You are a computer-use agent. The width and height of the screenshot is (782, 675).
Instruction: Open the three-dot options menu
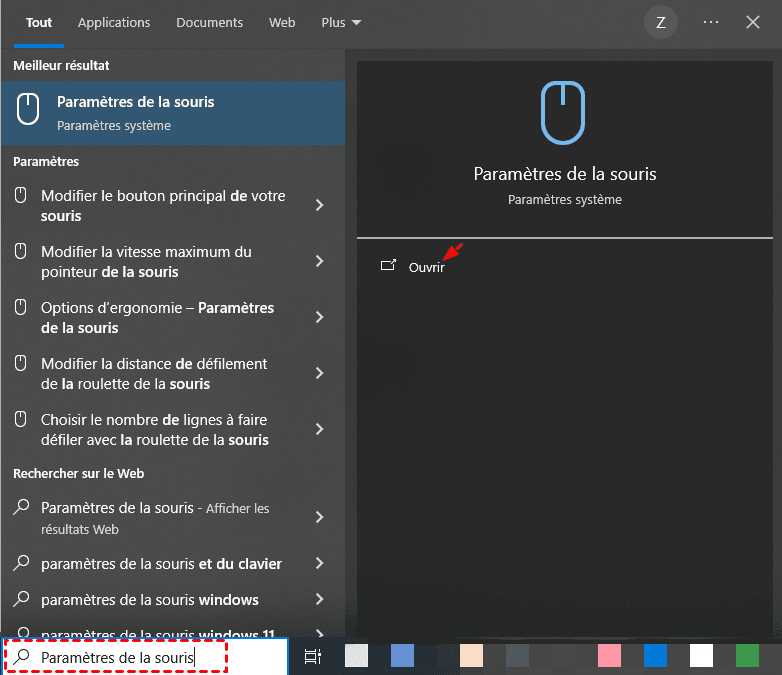coord(711,22)
